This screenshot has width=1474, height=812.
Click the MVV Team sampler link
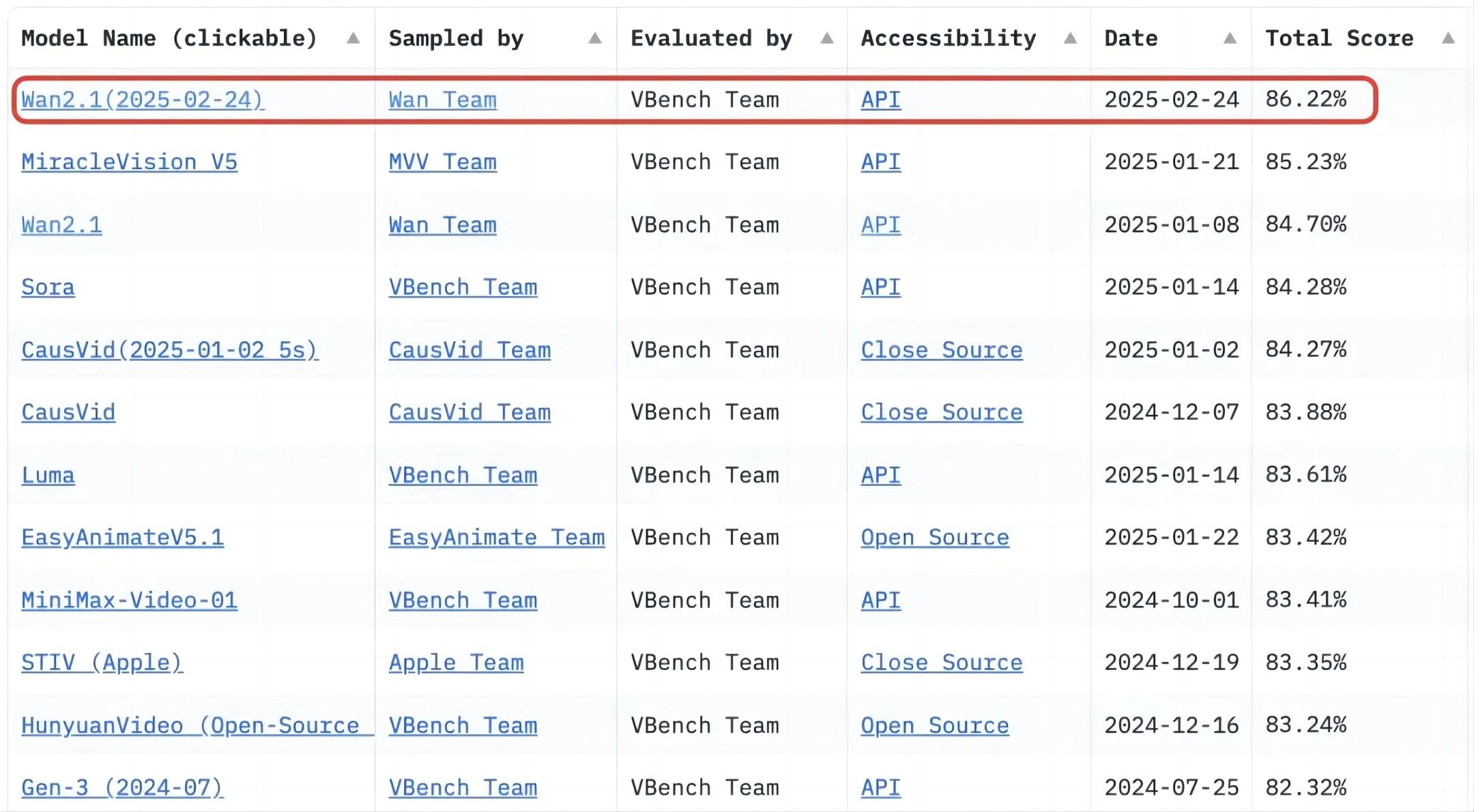point(442,162)
